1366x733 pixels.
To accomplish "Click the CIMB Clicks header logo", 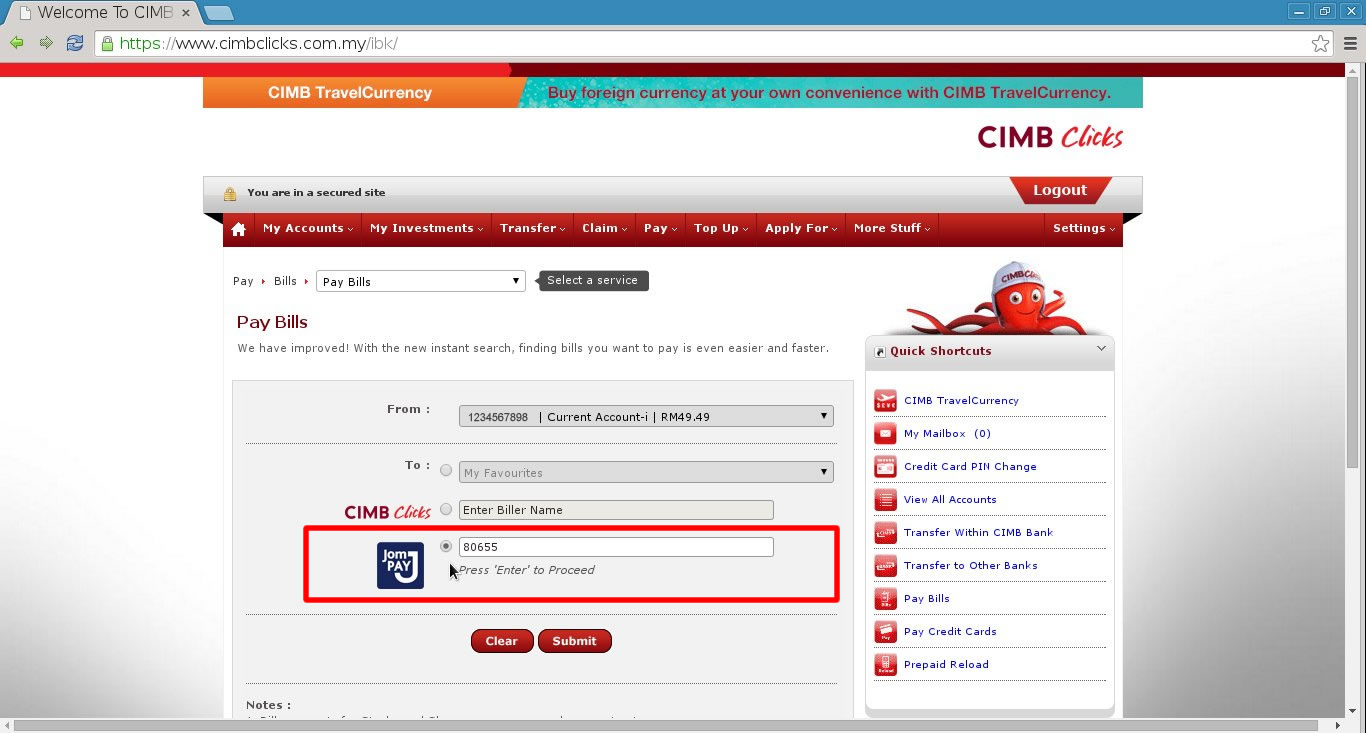I will tap(1050, 137).
